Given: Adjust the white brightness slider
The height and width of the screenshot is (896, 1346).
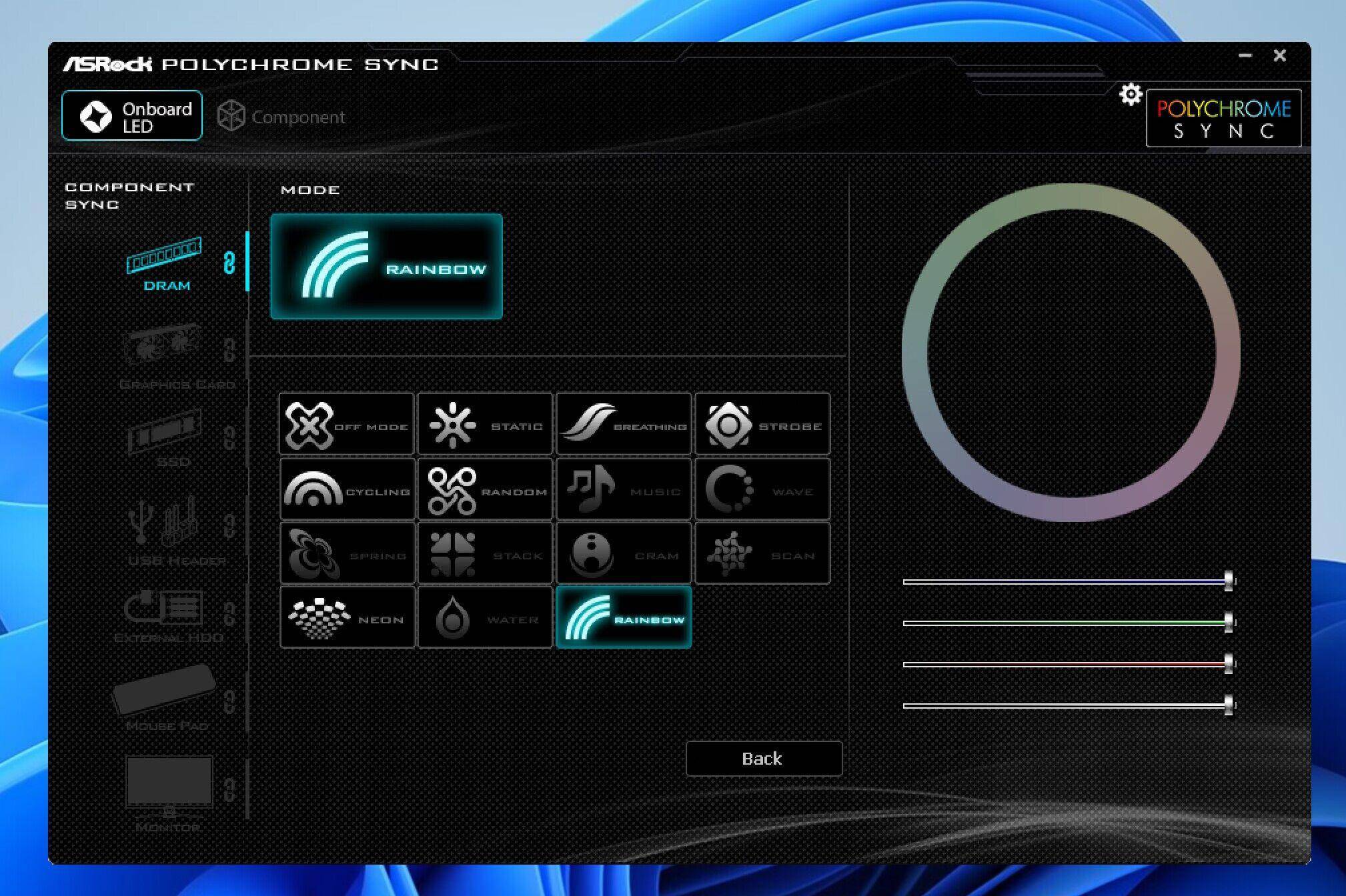Looking at the screenshot, I should (x=1069, y=705).
